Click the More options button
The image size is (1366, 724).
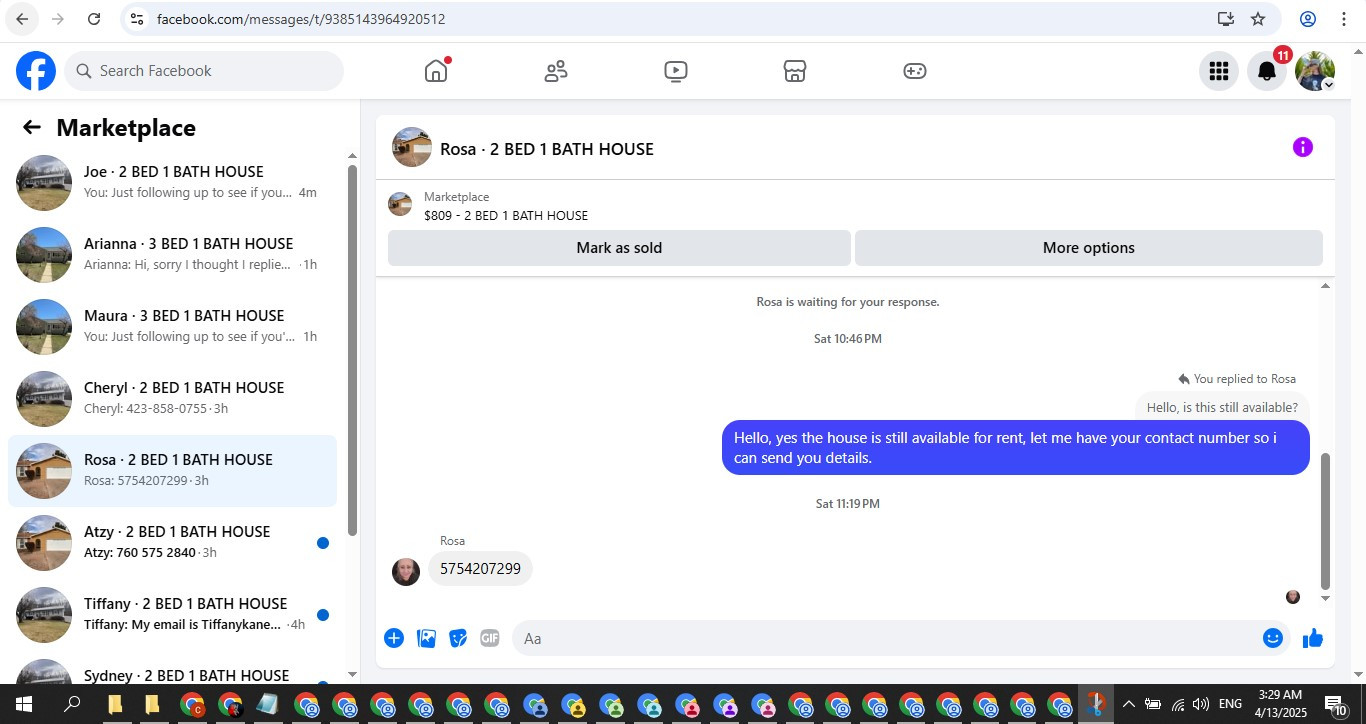pos(1088,248)
